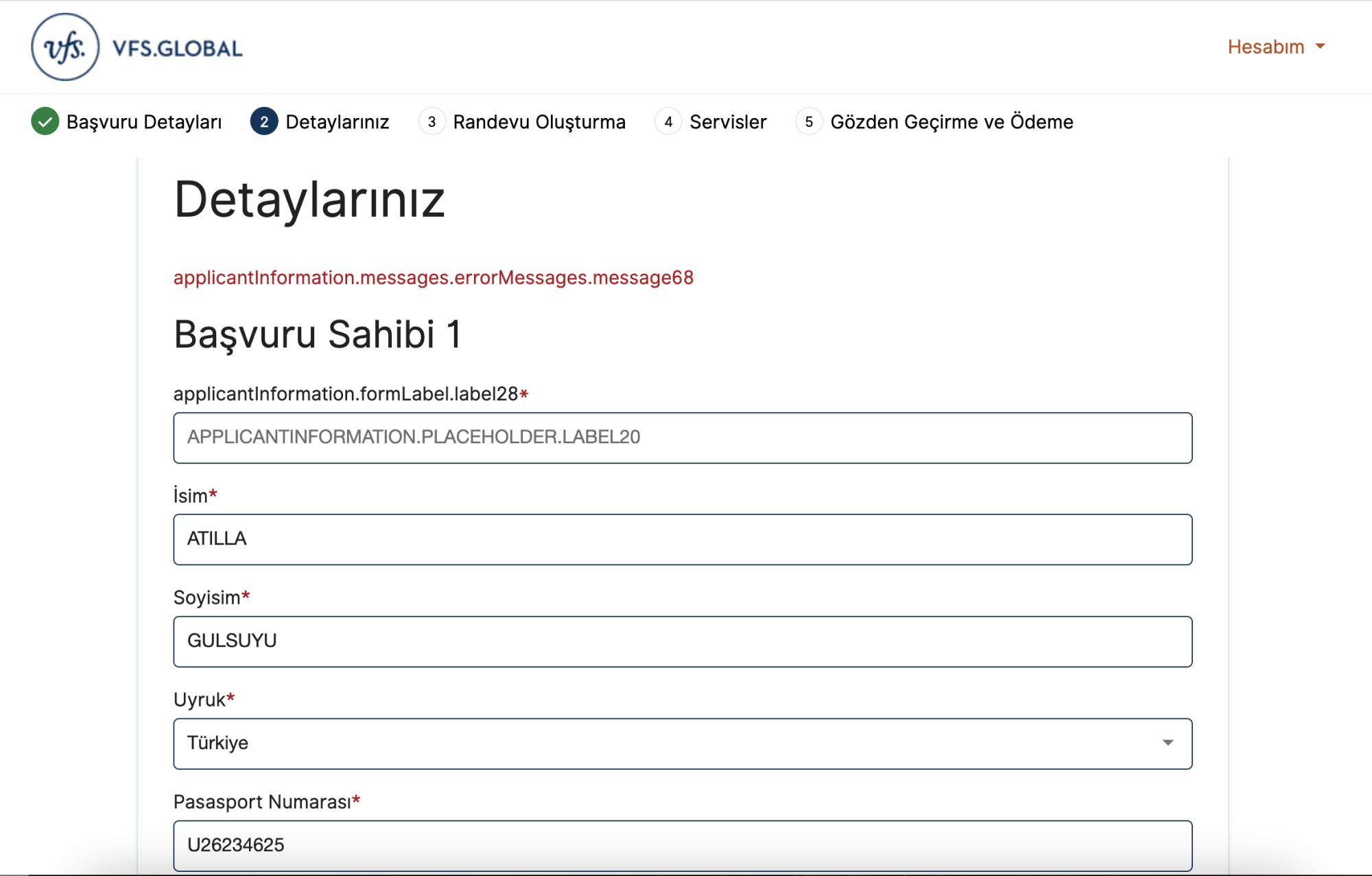
Task: Click the Detaylarınız step label
Action: tap(338, 121)
